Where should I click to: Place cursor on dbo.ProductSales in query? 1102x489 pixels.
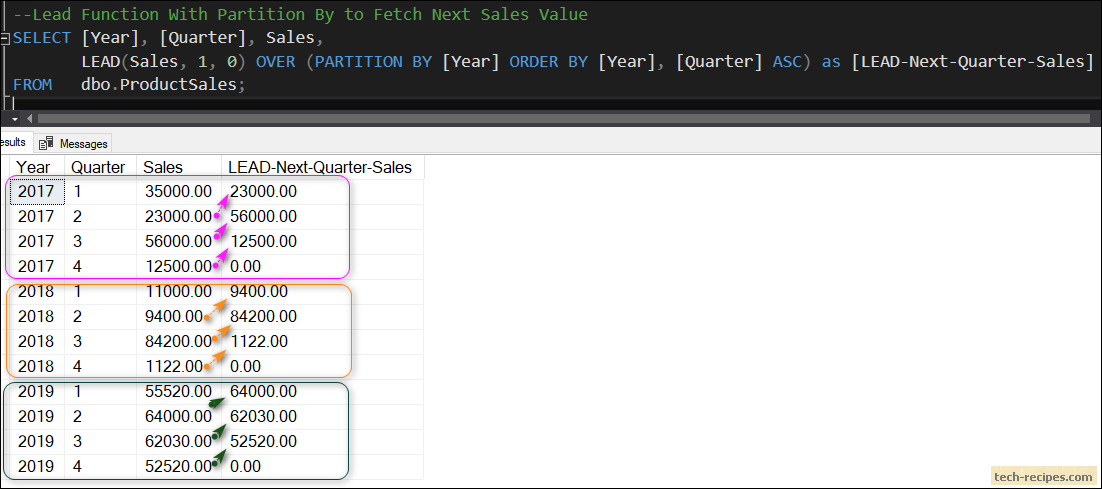(162, 84)
